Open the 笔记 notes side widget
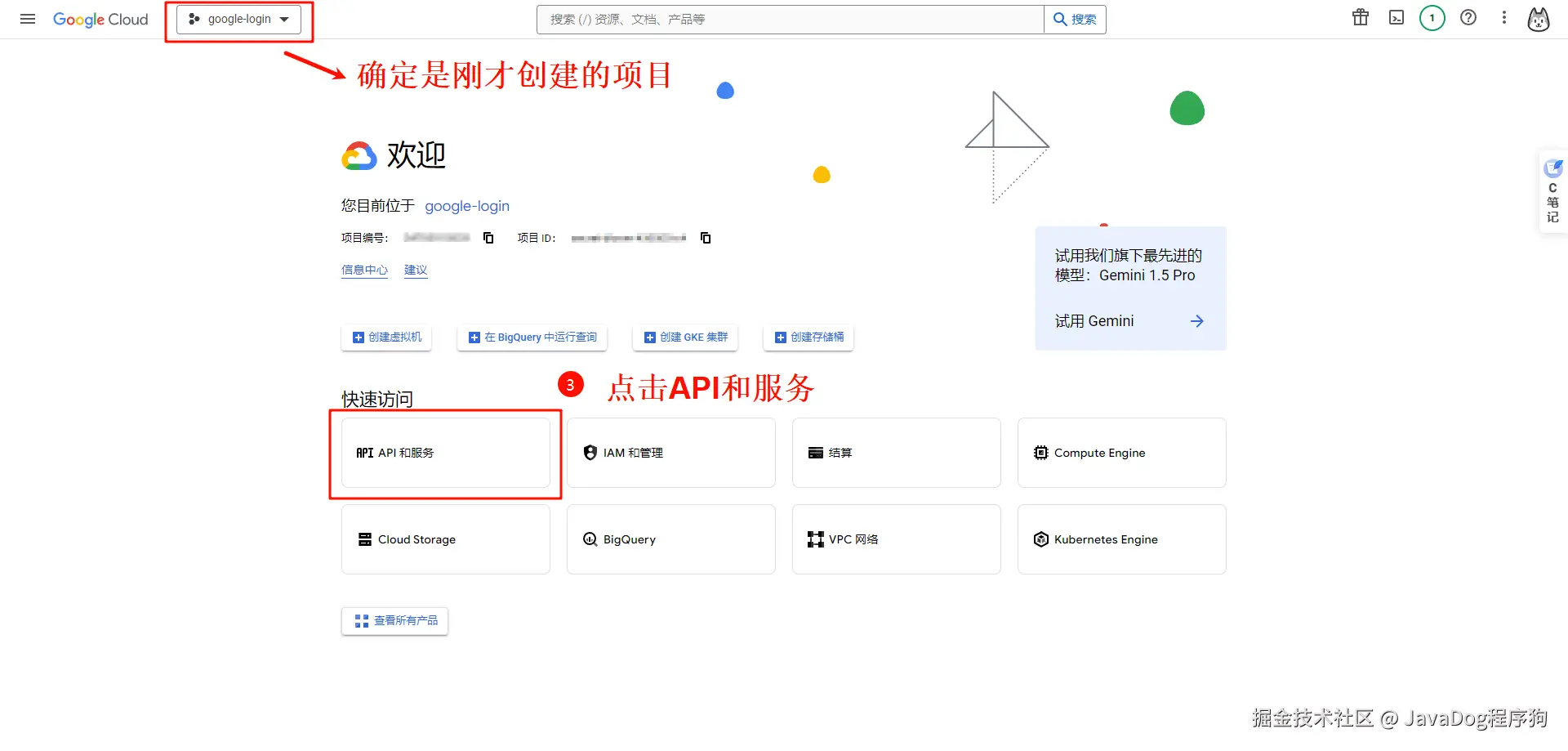Screen dimensions: 1568x751 point(1552,192)
